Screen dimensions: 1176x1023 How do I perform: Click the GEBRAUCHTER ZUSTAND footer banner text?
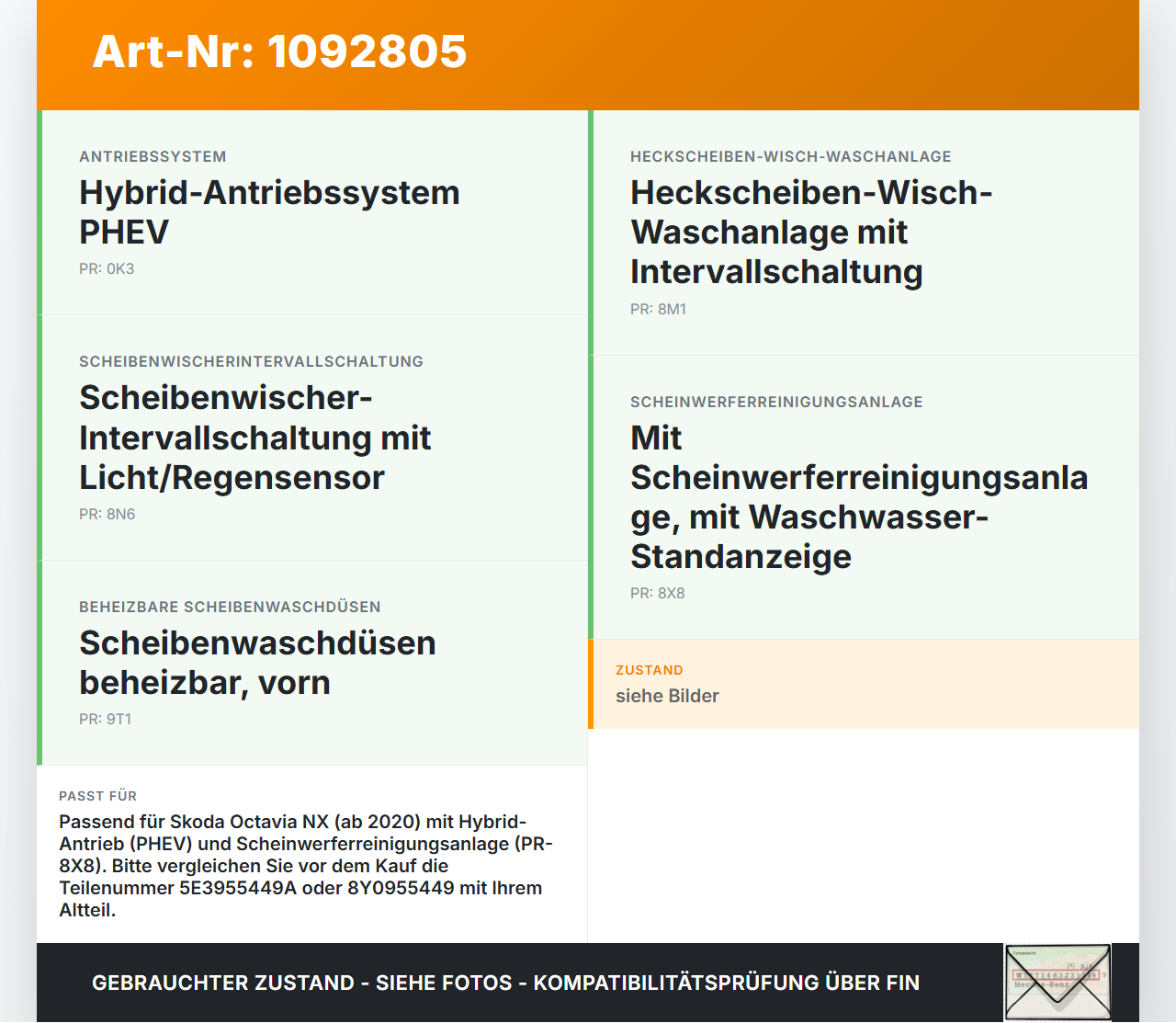505,983
